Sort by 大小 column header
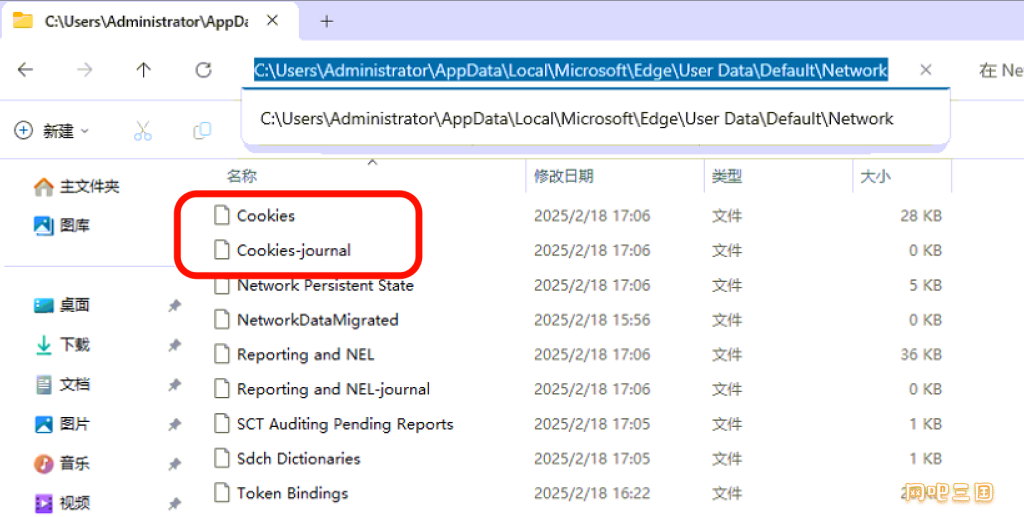1024x517 pixels. (x=876, y=176)
